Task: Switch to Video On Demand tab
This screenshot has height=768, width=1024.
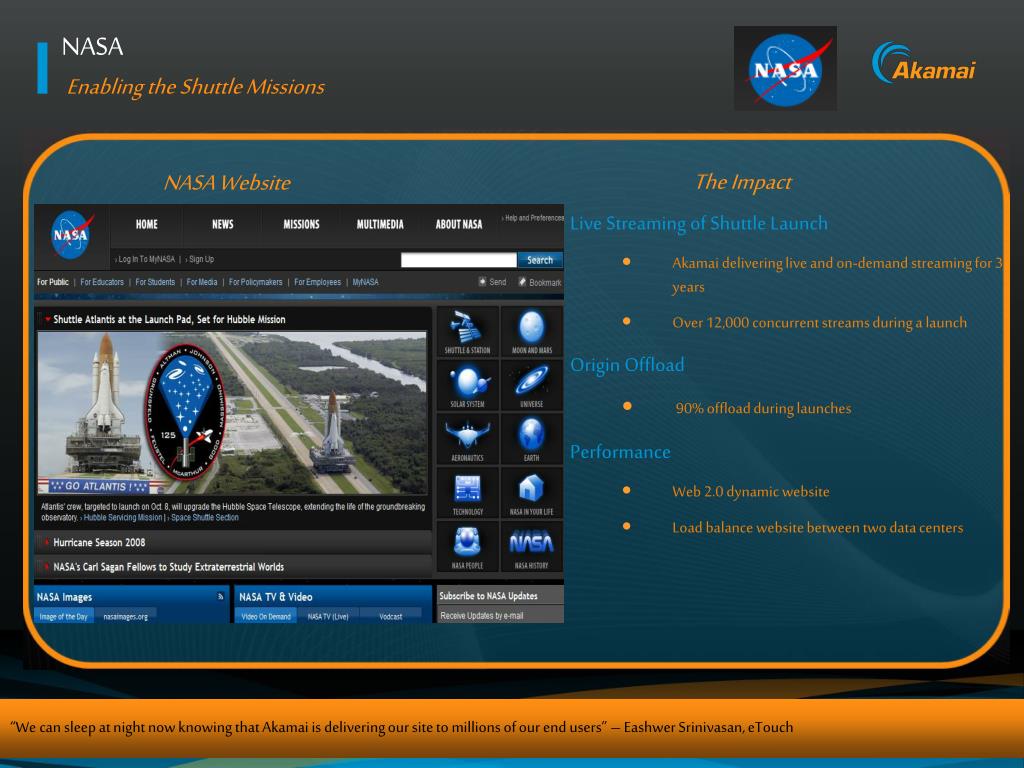Action: point(266,616)
